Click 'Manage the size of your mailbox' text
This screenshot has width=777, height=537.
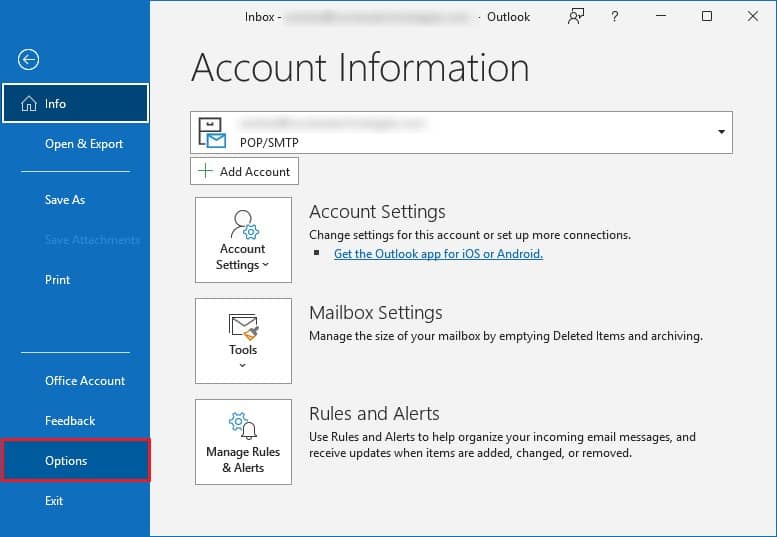[x=506, y=336]
